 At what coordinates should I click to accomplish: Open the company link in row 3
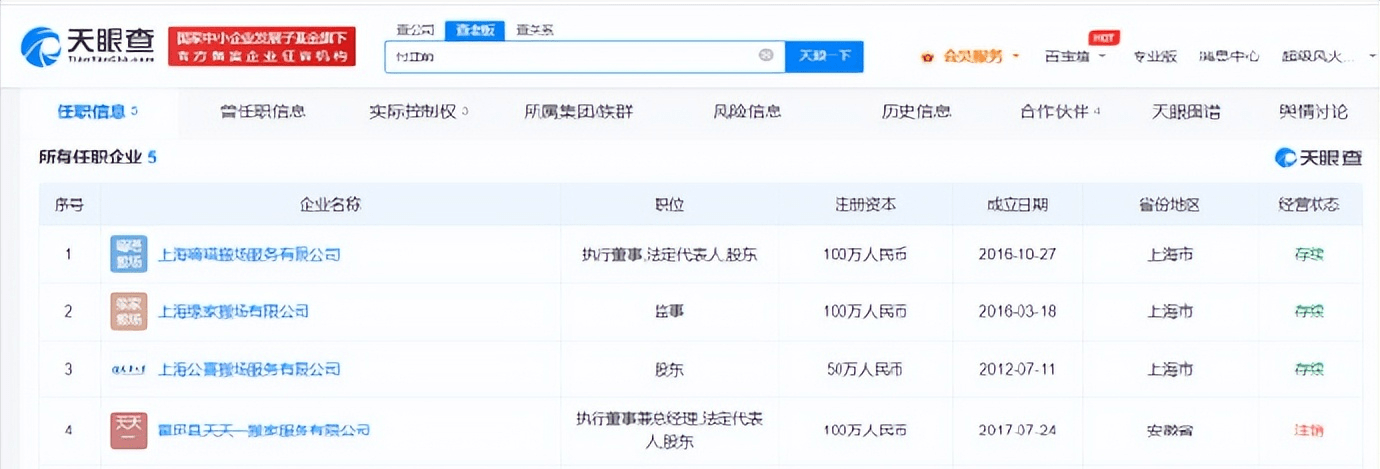tap(249, 369)
